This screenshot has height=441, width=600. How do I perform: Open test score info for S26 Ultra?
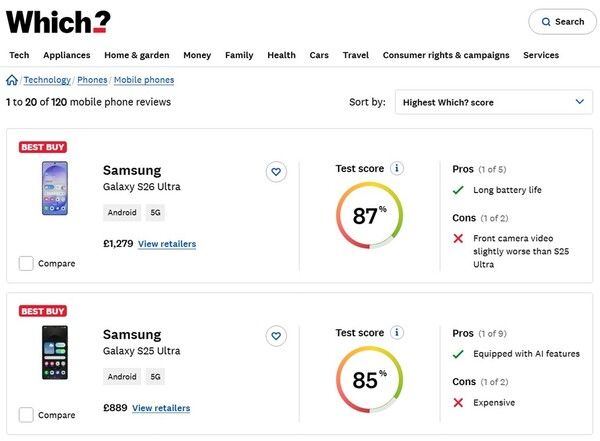click(397, 168)
